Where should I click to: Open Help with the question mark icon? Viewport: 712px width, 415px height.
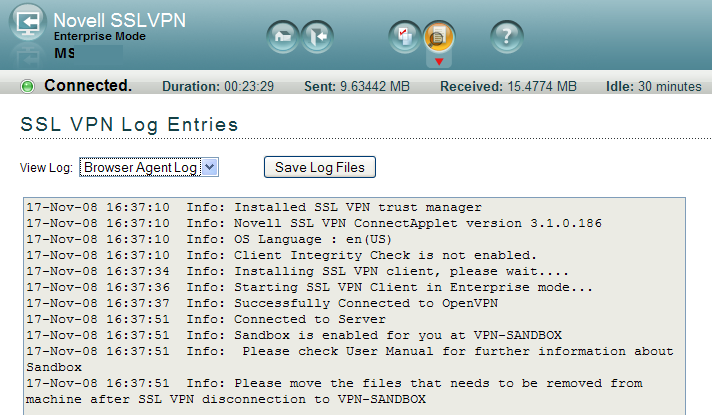(x=506, y=37)
